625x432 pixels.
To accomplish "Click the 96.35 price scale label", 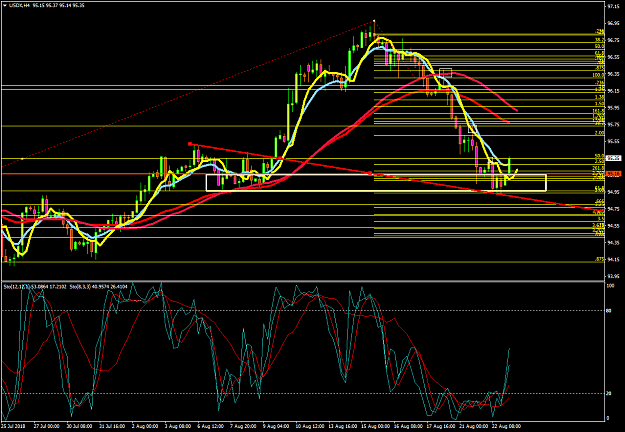I will tap(613, 74).
